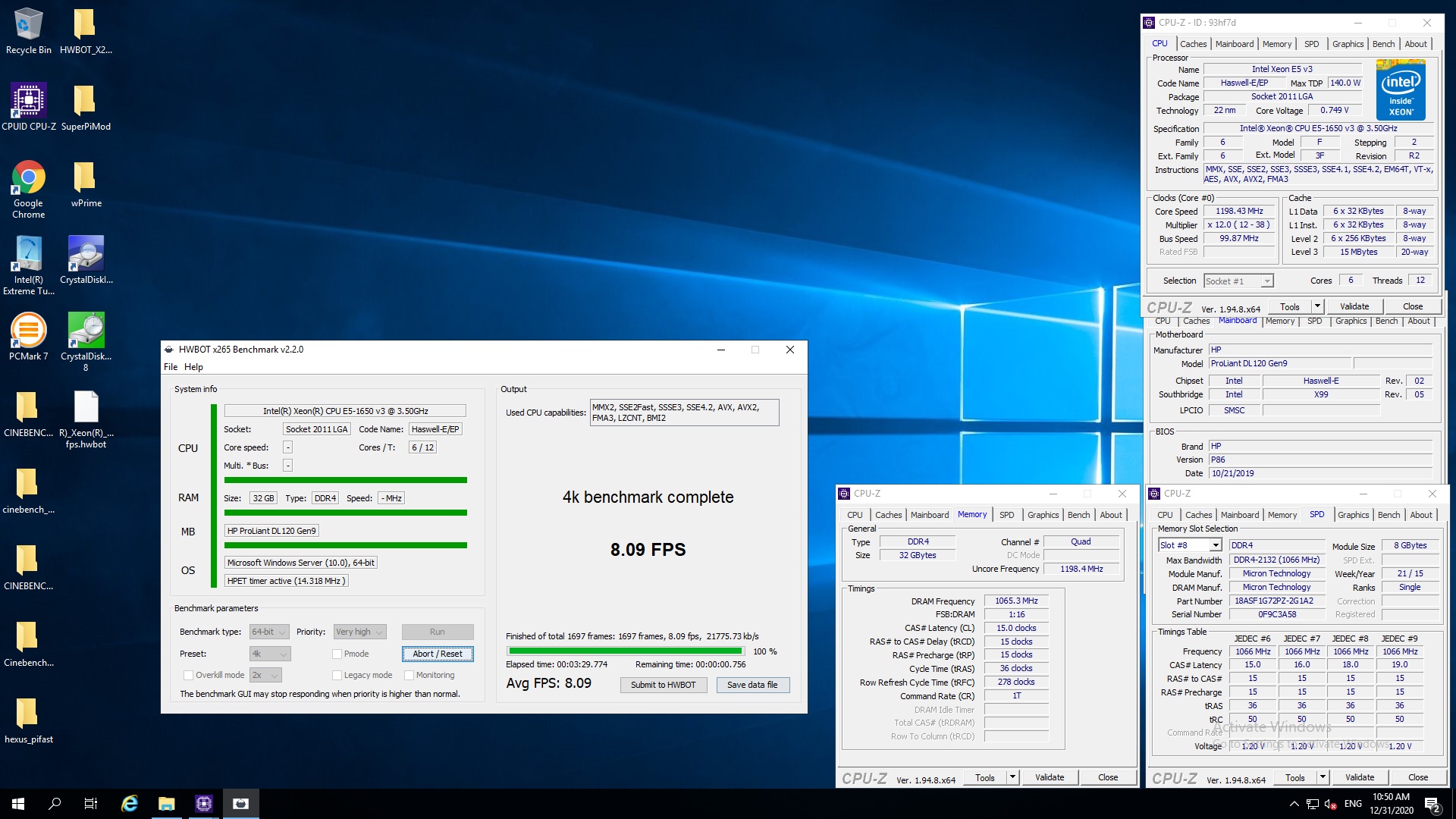This screenshot has height=819, width=1456.
Task: Open the Recycle Bin desktop icon
Action: (28, 31)
